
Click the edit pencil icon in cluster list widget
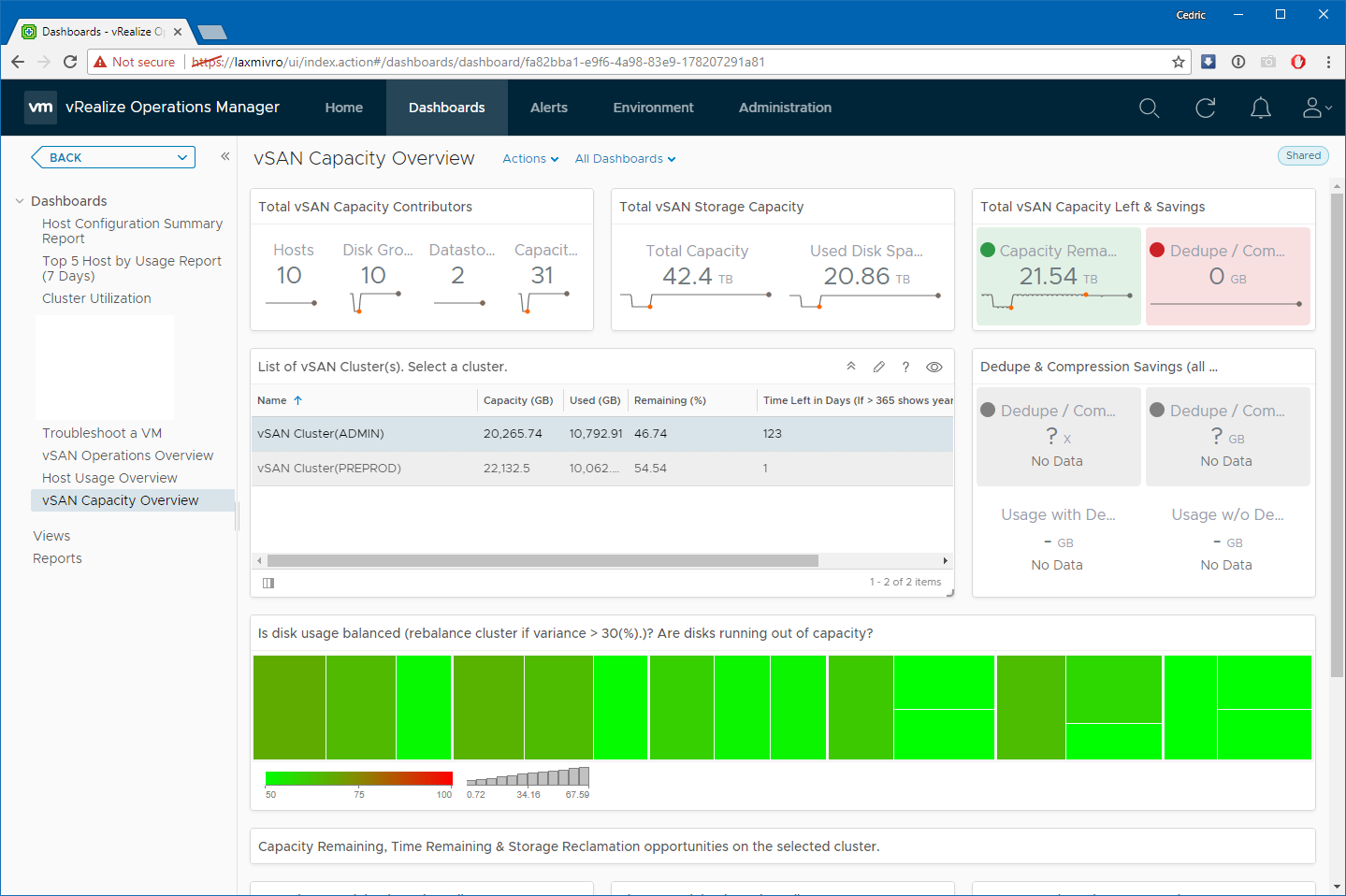(x=878, y=367)
